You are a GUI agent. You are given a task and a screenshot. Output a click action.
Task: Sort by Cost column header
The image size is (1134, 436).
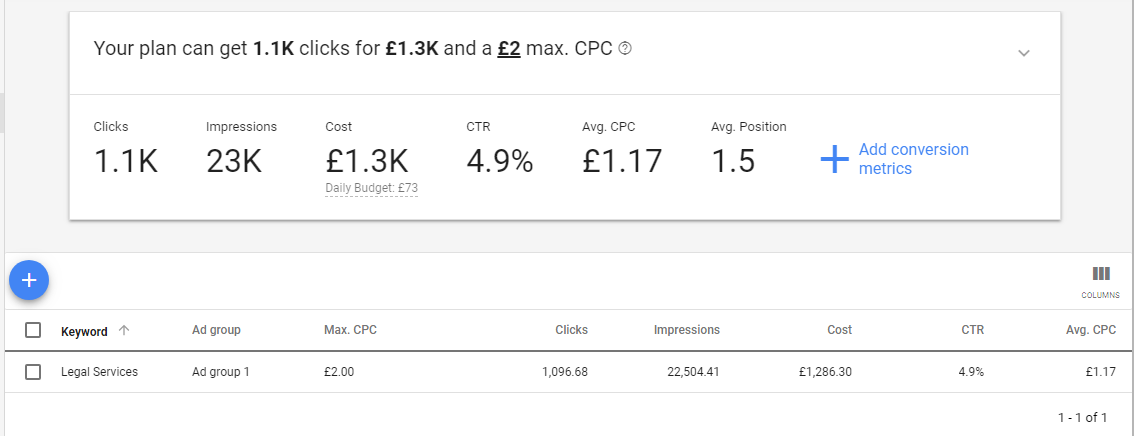point(840,330)
